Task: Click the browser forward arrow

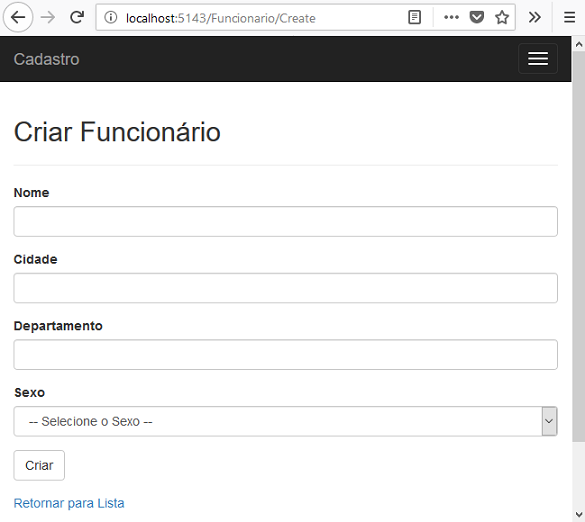Action: coord(48,17)
